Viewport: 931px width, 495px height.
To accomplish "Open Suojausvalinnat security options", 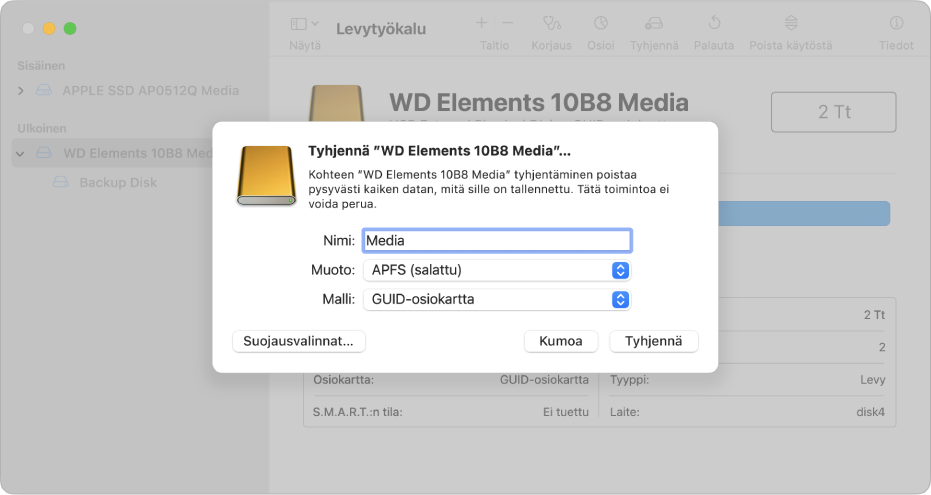I will 299,341.
